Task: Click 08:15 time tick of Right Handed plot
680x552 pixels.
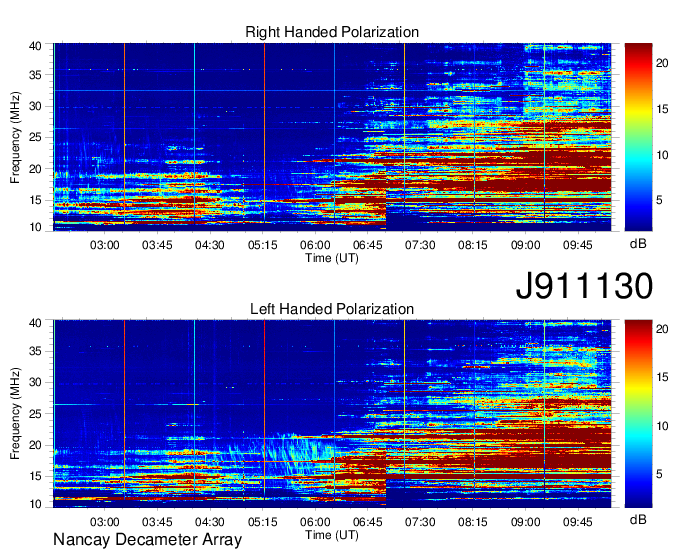Action: 473,245
